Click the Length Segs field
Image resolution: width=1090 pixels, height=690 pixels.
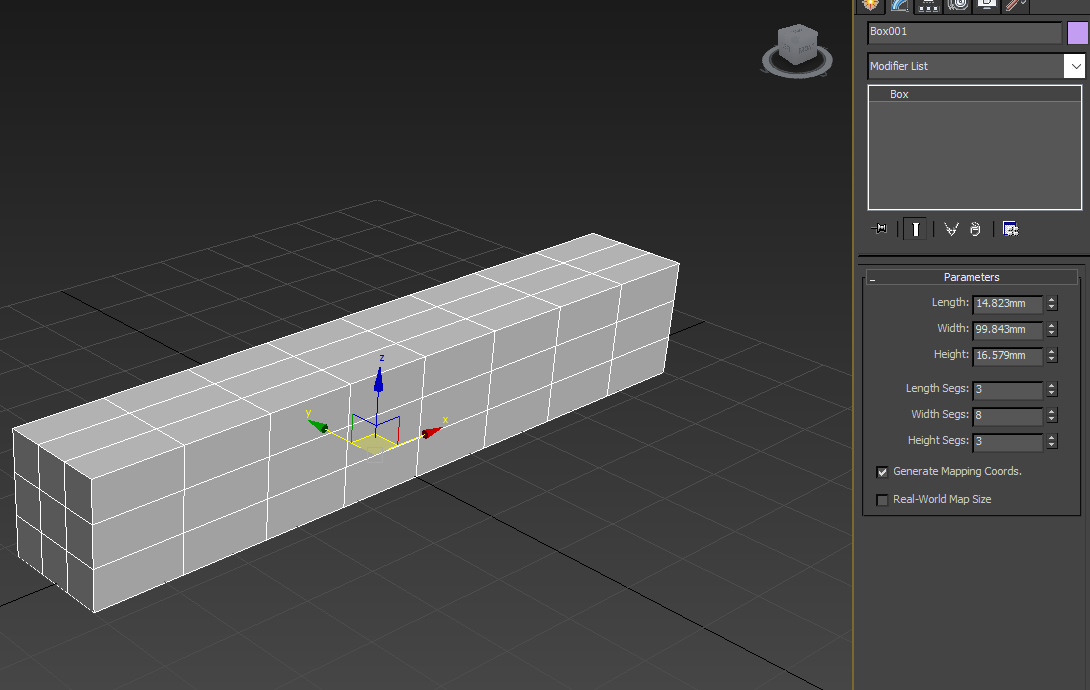(x=1007, y=389)
